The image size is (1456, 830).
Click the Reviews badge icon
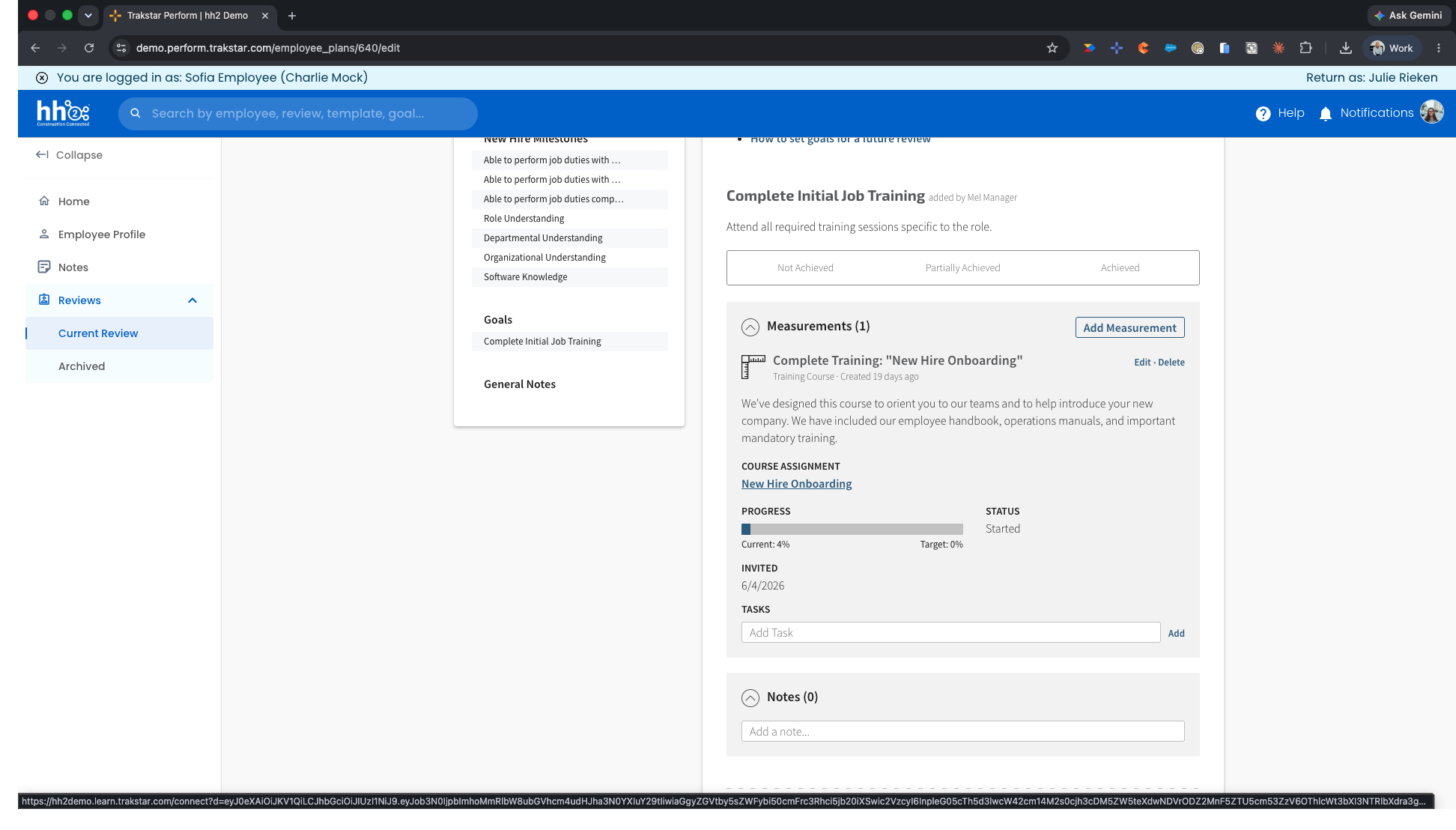tap(44, 300)
